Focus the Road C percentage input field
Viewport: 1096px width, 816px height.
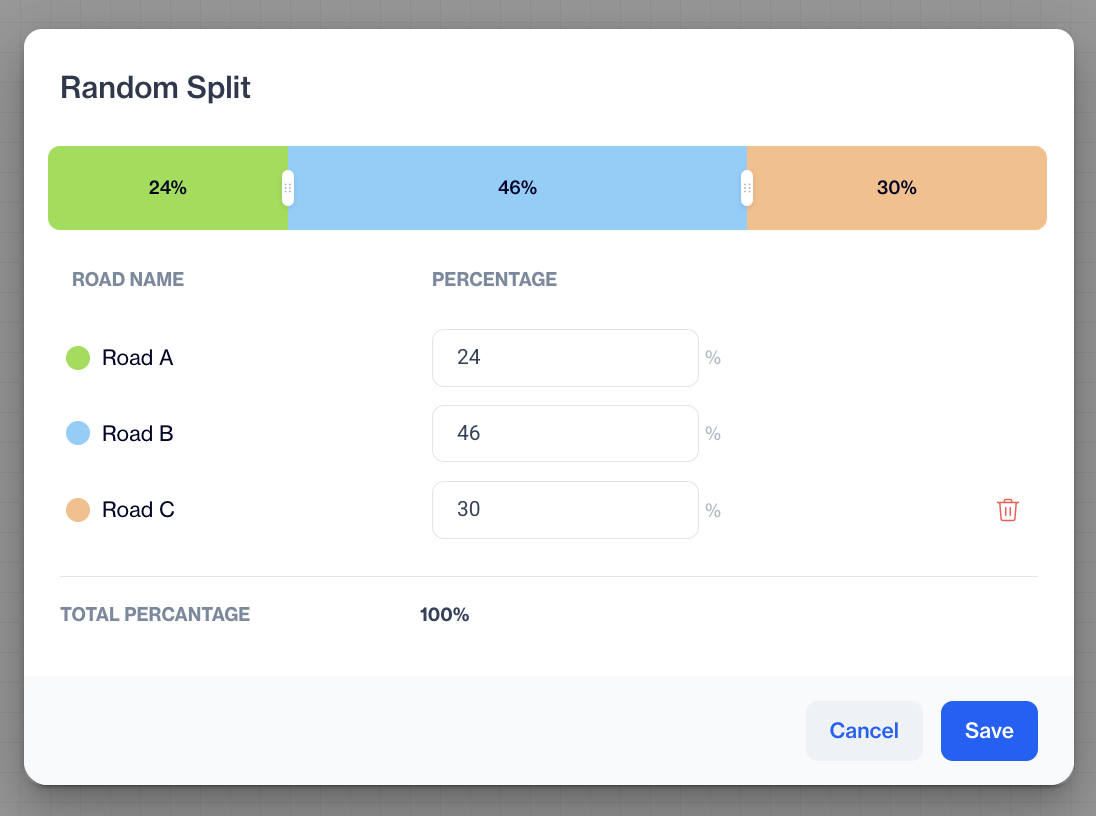[565, 510]
